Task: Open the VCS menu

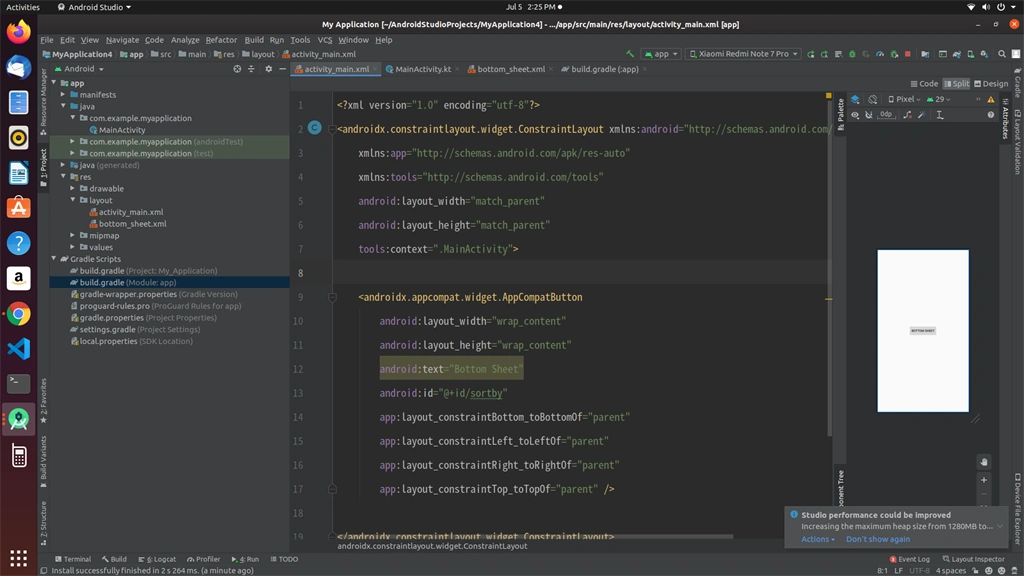Action: [325, 40]
